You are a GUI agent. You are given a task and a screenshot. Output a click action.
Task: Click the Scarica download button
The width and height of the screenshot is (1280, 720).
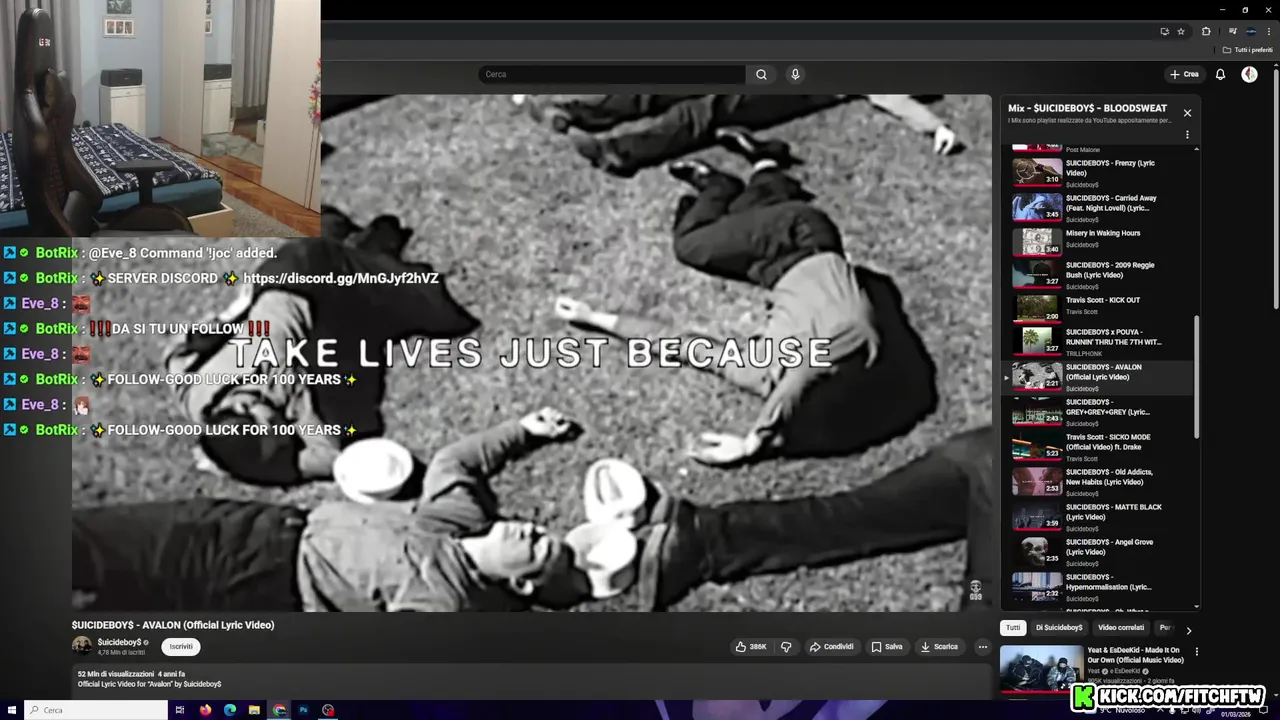point(939,647)
